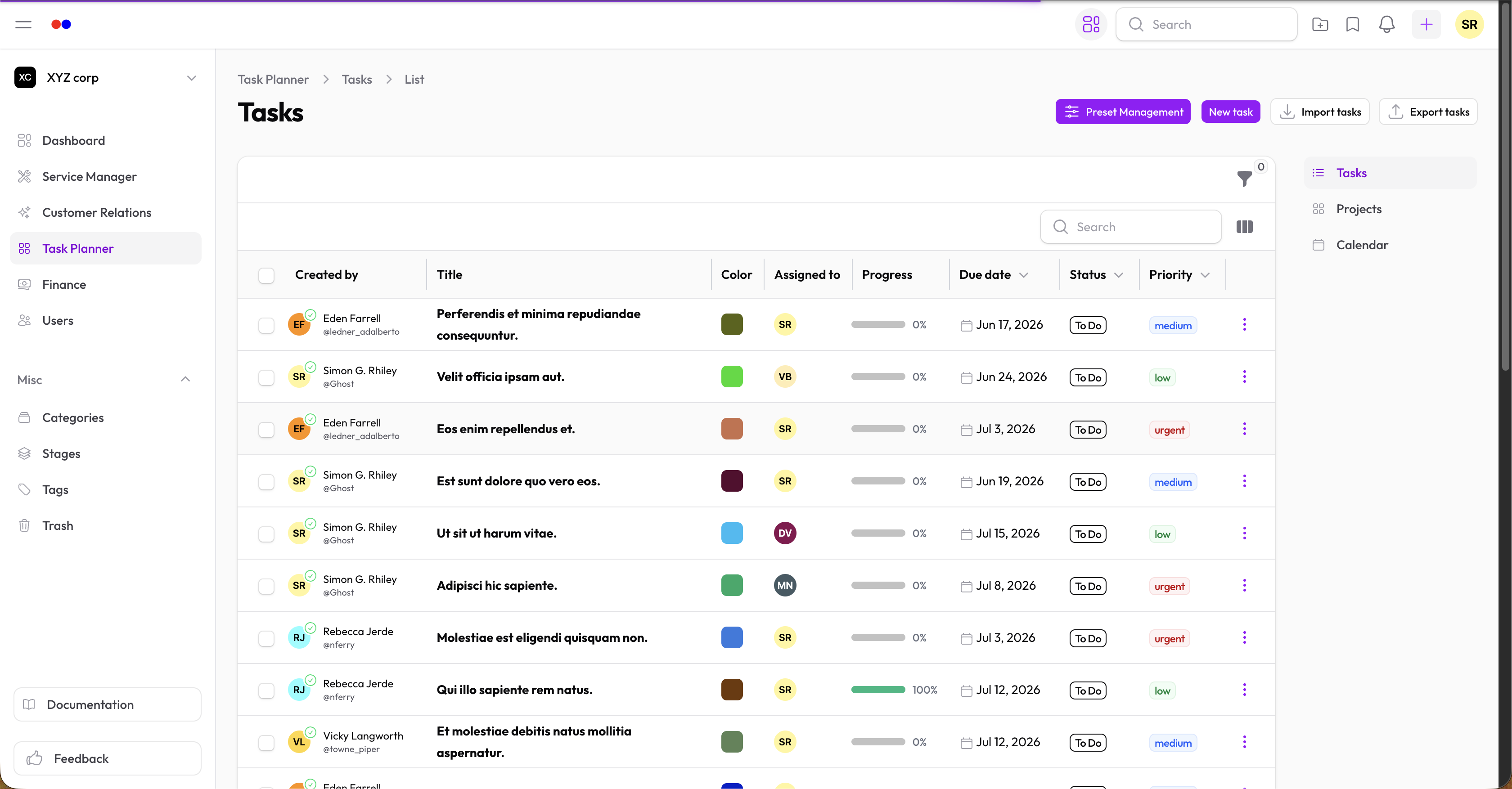Image resolution: width=1512 pixels, height=789 pixels.
Task: Open row actions for Eos enim repellendus et
Action: pos(1244,429)
